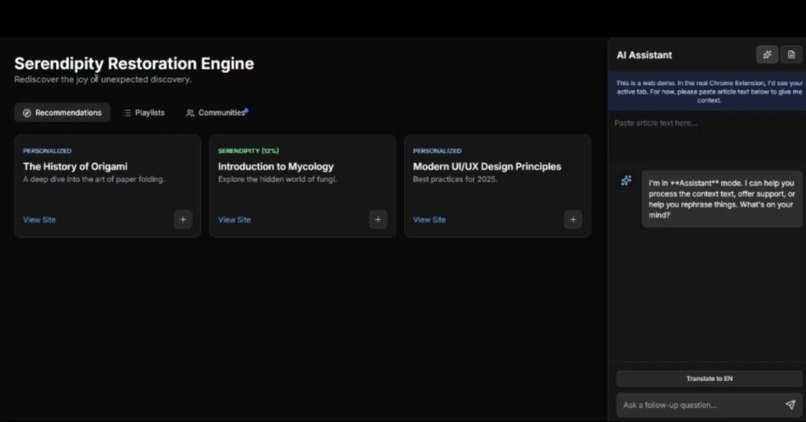Click the Serendipity Restoration Engine heading

[134, 63]
